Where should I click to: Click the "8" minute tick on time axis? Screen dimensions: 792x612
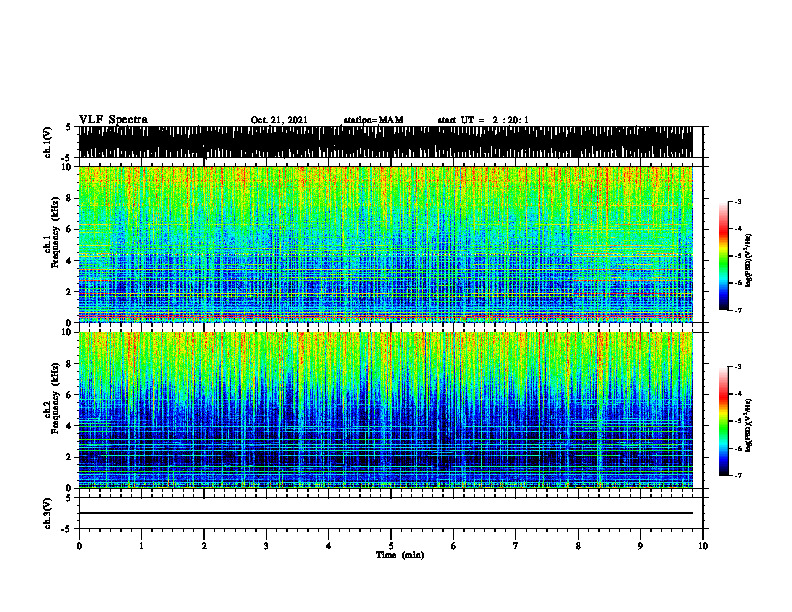(578, 546)
